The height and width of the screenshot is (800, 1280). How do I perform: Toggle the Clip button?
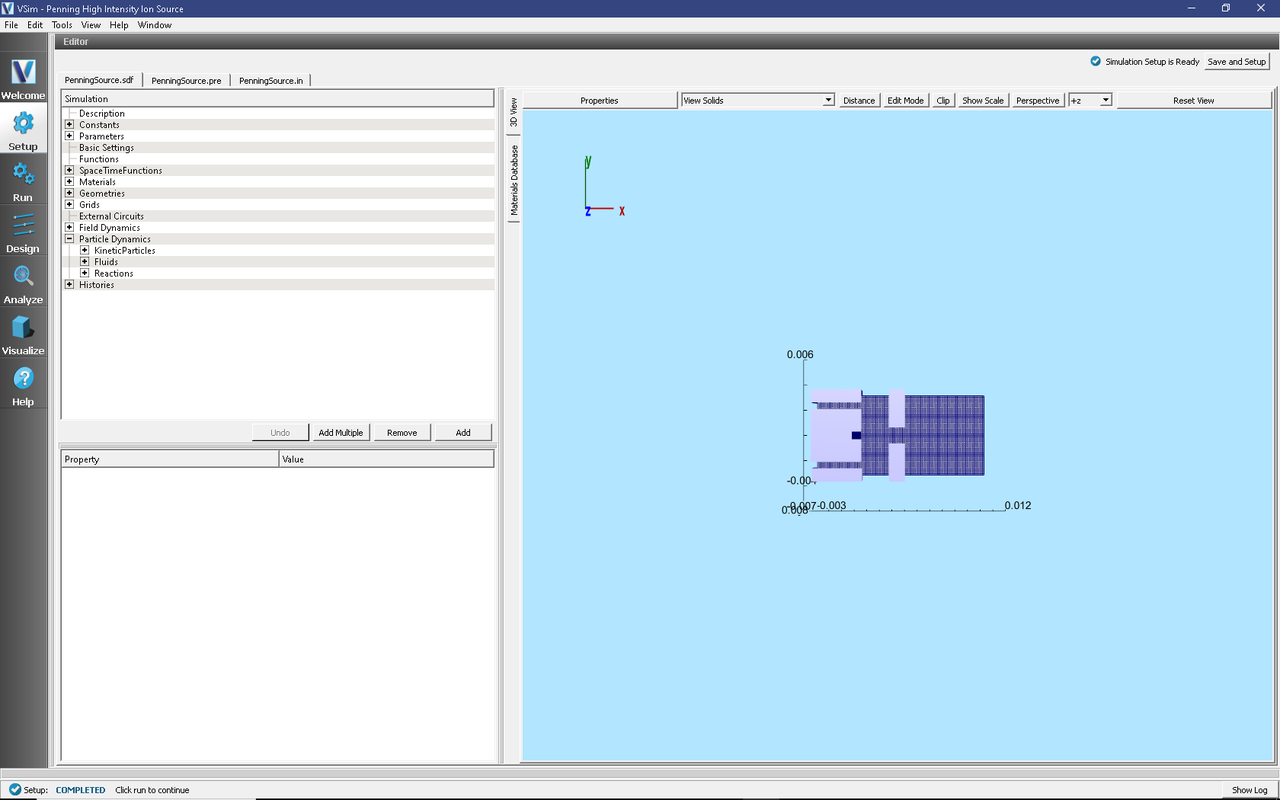pyautogui.click(x=943, y=100)
